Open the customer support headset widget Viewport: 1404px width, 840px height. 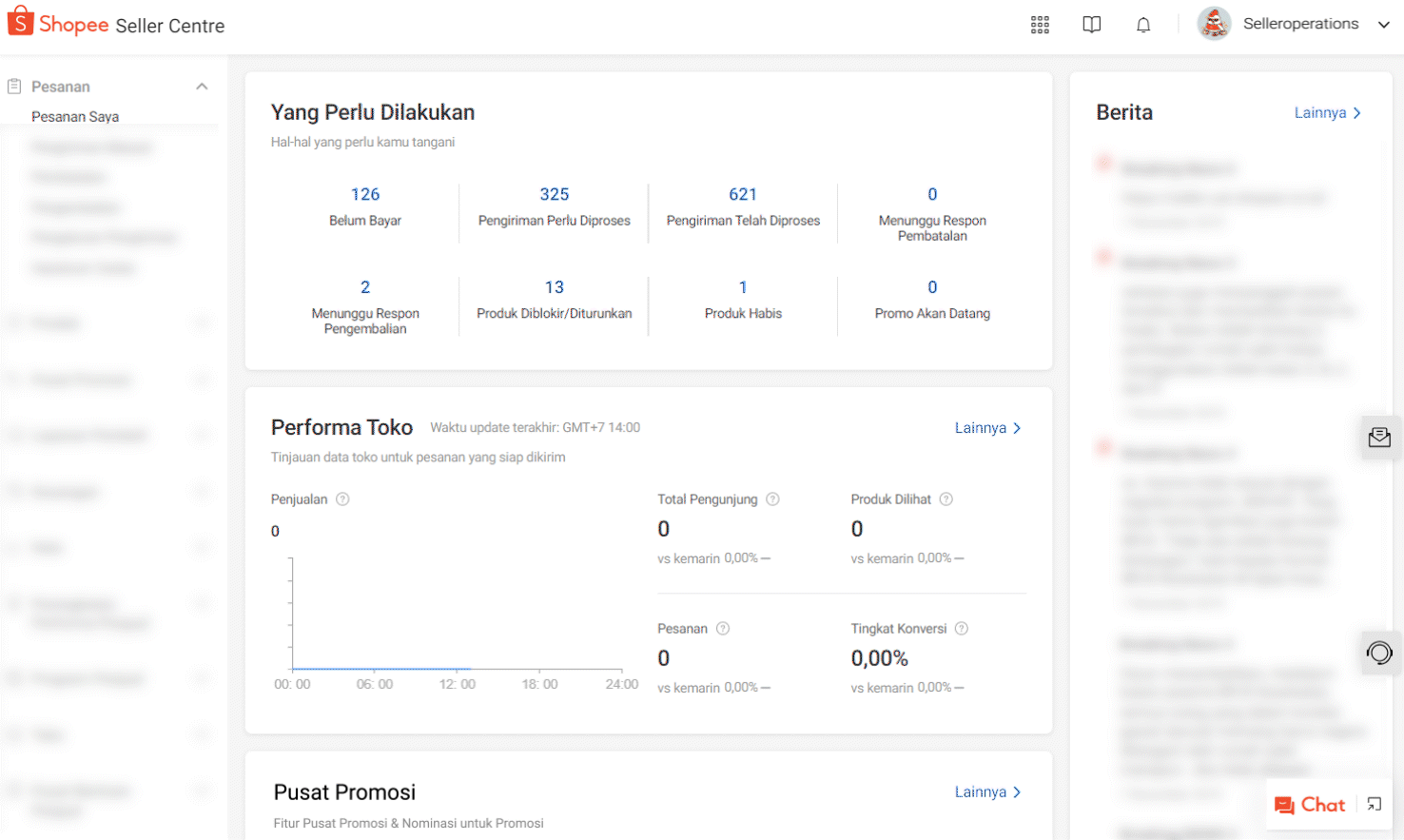[x=1378, y=653]
